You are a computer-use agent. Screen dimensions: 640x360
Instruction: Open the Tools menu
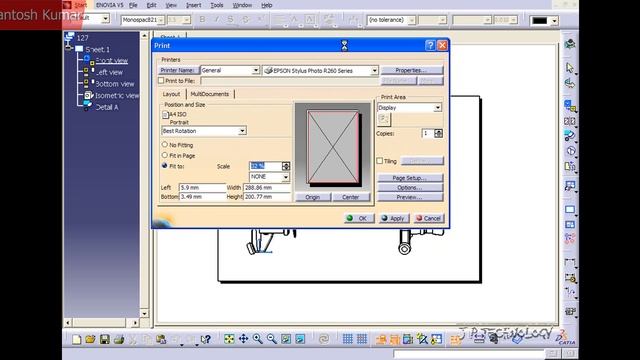[x=217, y=5]
